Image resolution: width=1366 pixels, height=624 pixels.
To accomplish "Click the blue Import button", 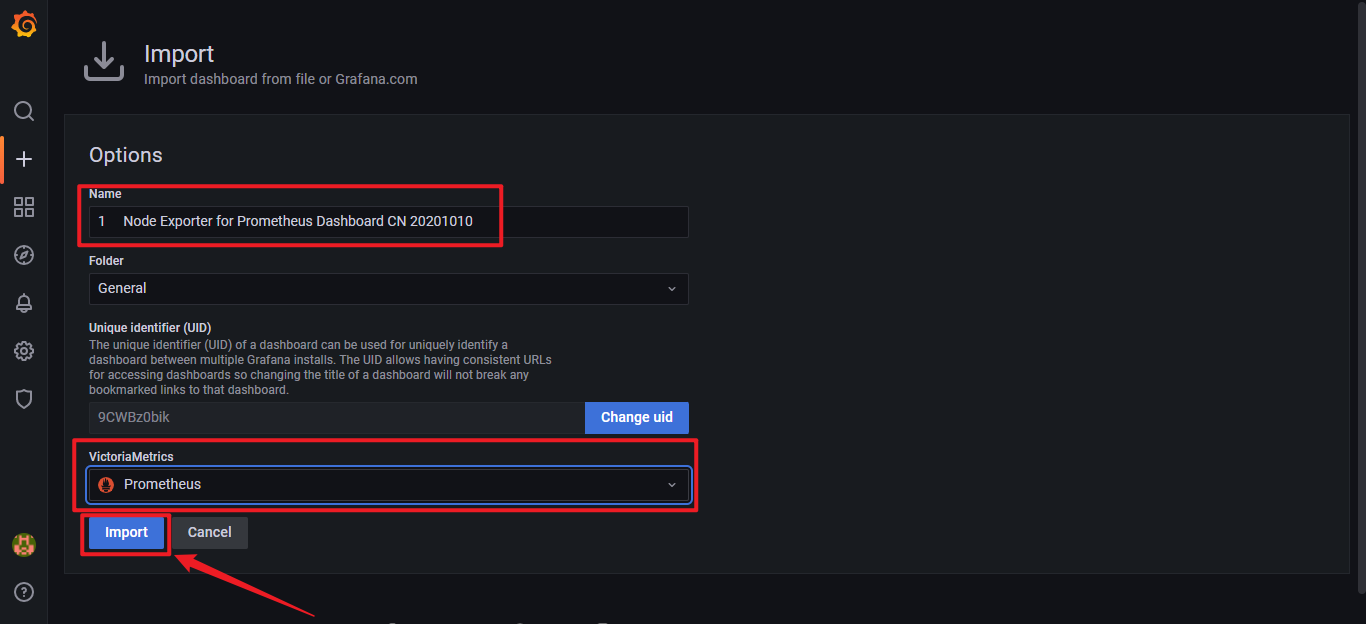I will (126, 532).
